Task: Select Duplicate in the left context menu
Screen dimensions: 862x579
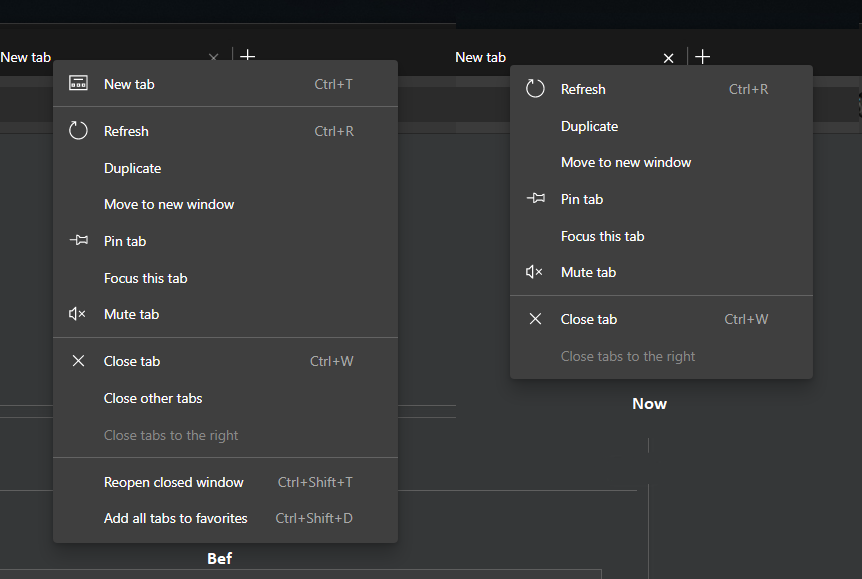Action: pos(225,168)
